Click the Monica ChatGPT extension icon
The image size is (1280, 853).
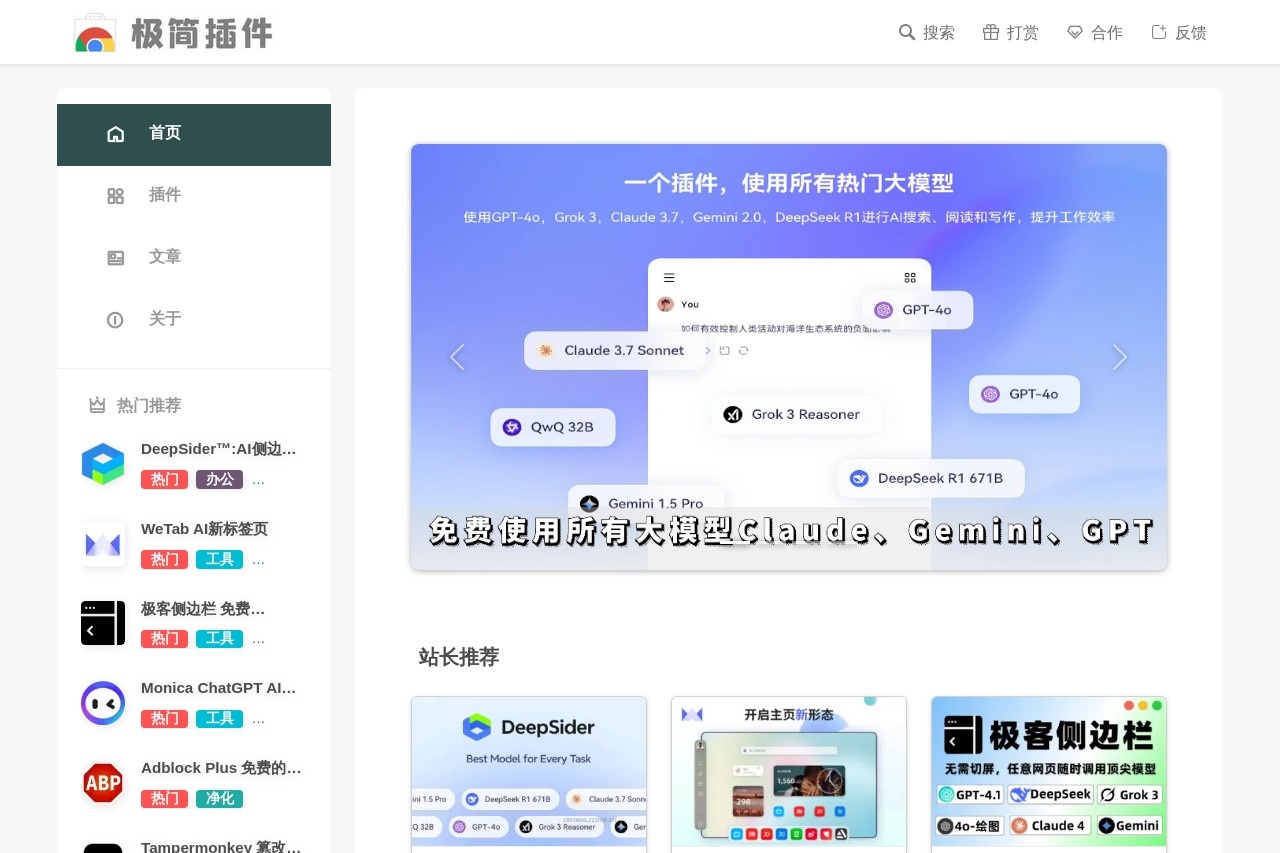[103, 703]
